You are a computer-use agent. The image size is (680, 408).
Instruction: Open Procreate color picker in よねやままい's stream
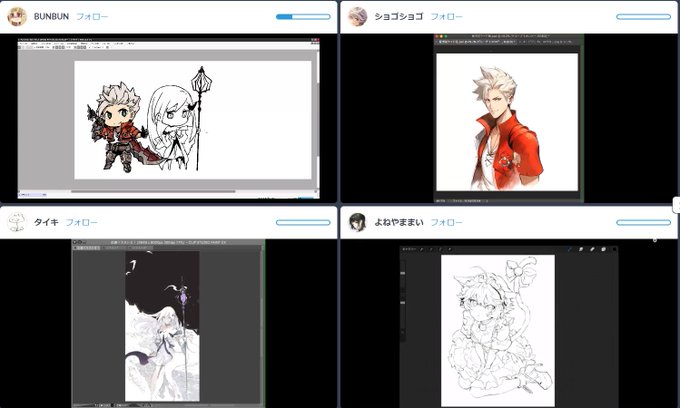[615, 249]
